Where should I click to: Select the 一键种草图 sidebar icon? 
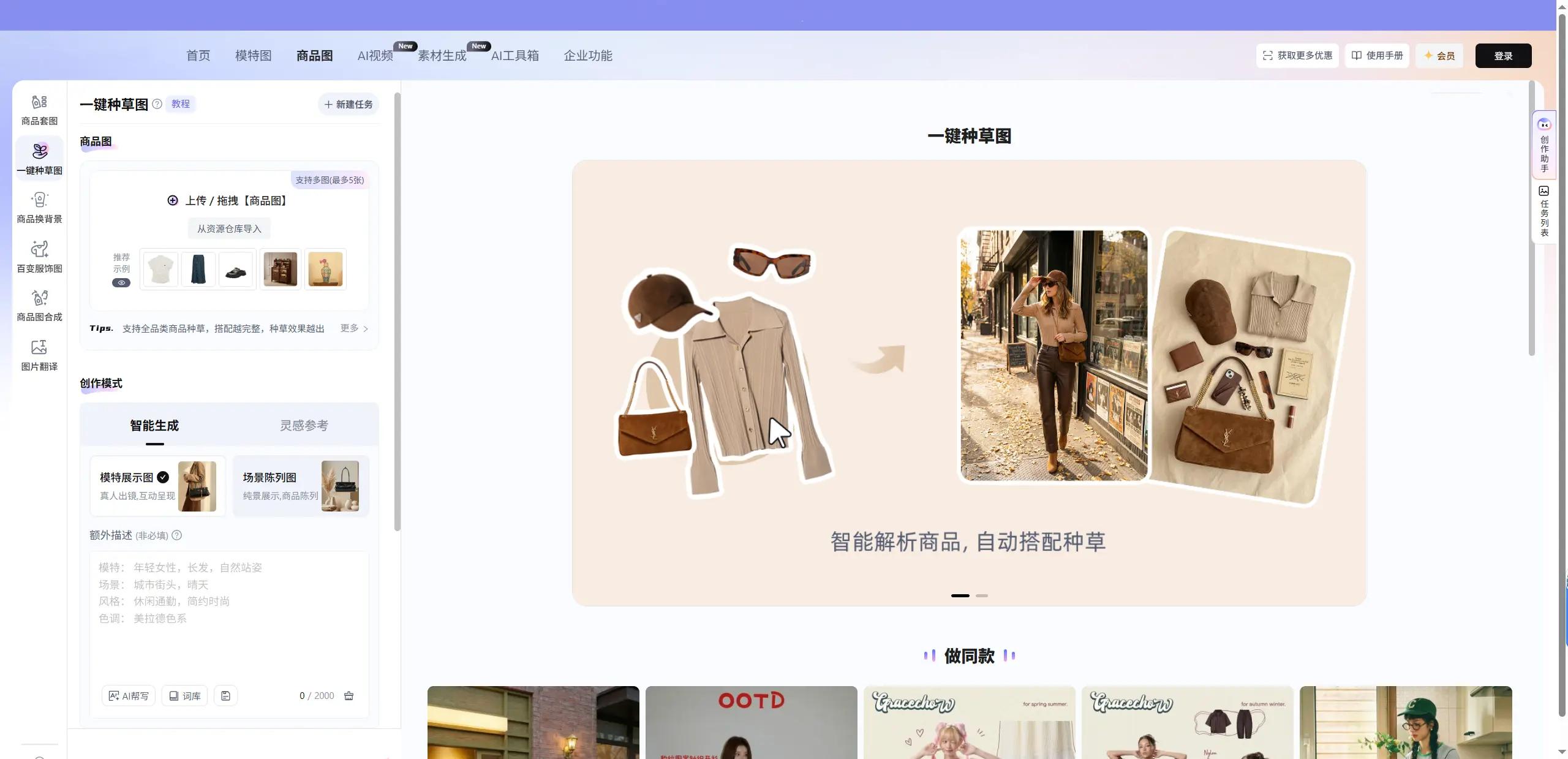(39, 158)
